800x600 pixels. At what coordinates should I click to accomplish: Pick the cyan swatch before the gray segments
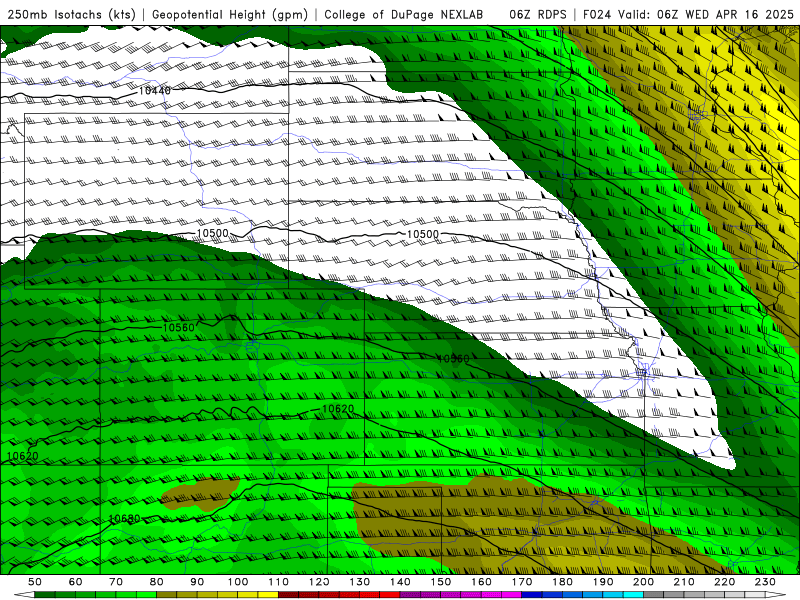(634, 595)
